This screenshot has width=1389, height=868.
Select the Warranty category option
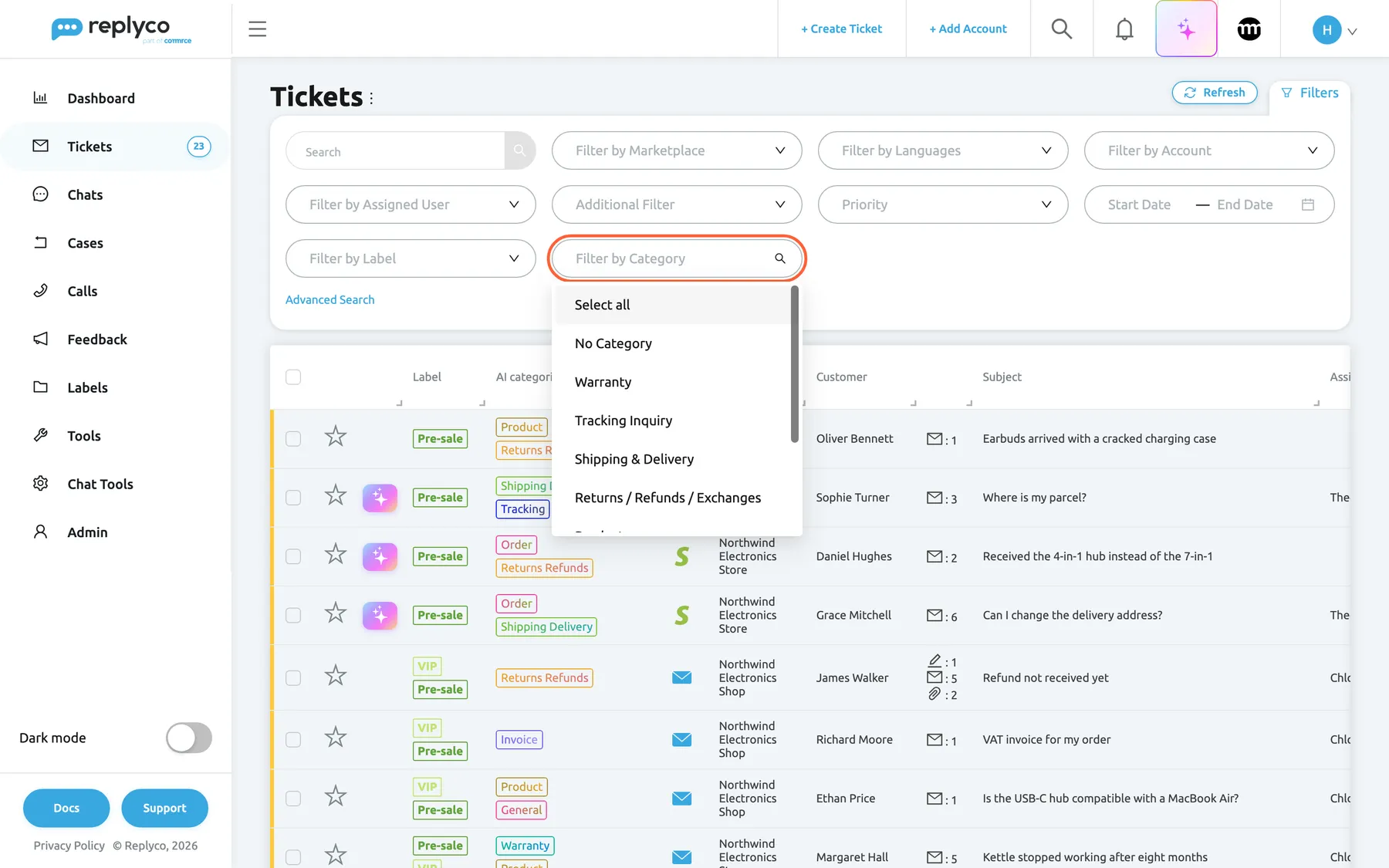[671, 382]
